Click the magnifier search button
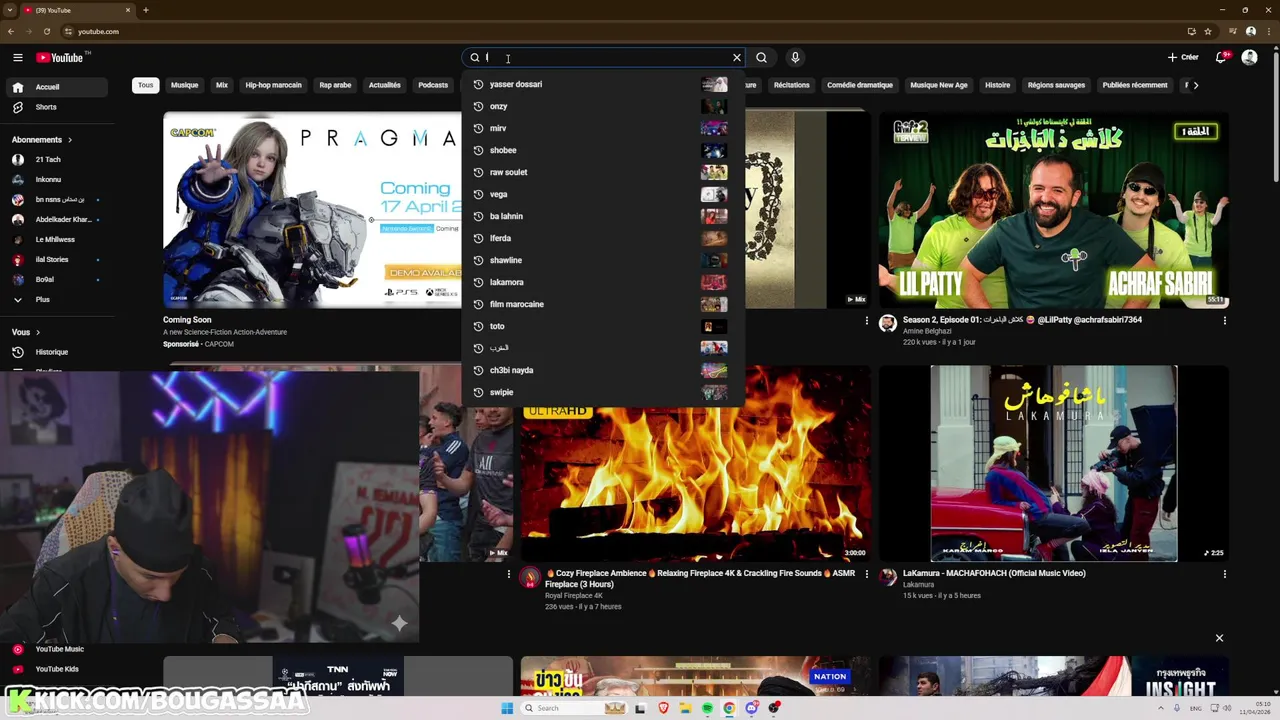The width and height of the screenshot is (1280, 720). click(761, 57)
